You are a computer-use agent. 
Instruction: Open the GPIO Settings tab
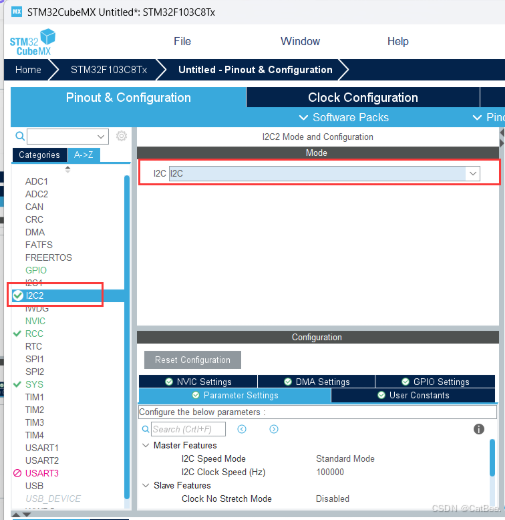(435, 382)
